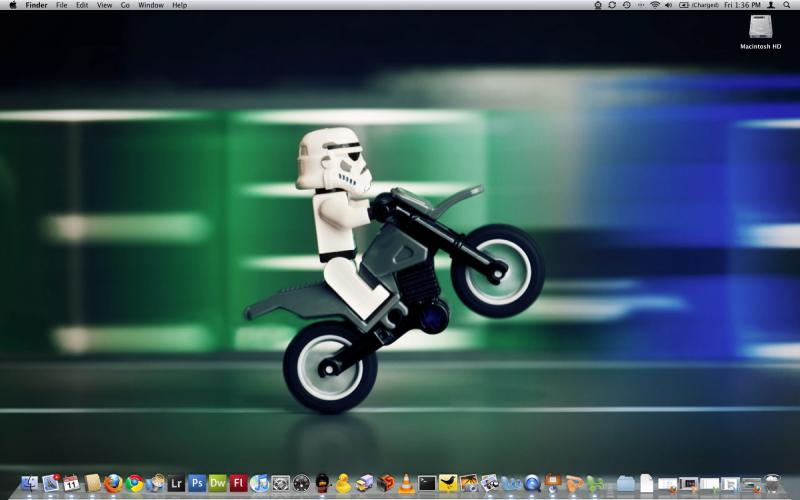Open the Edit menu
The image size is (800, 500).
pos(82,5)
